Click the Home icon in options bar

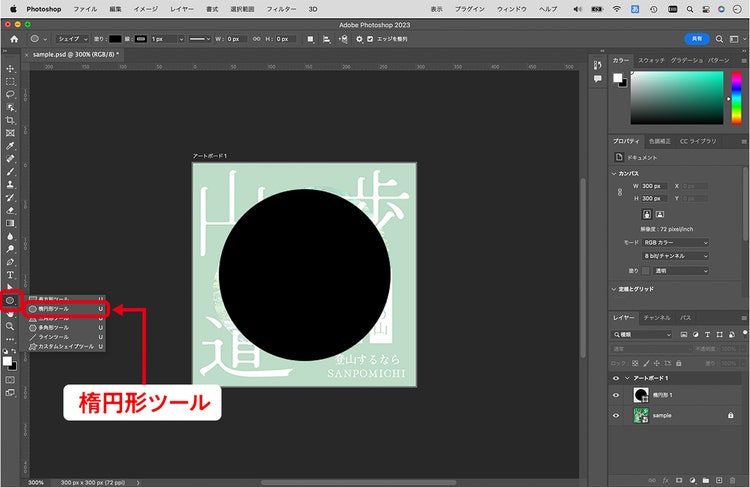click(14, 39)
